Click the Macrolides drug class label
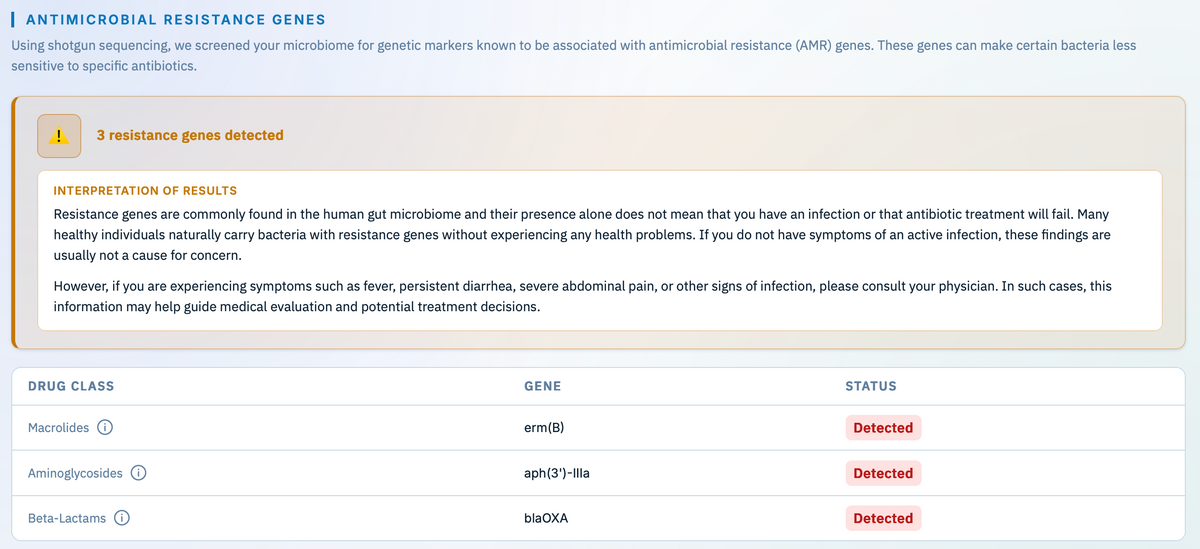The image size is (1200, 549). click(x=58, y=428)
